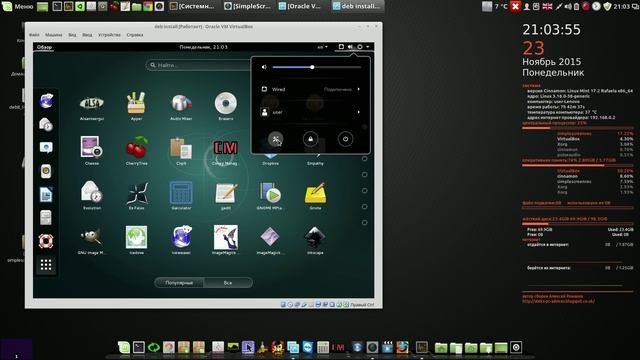Expand the Wired network submenu
Image resolution: width=640 pixels, height=360 pixels.
[x=311, y=89]
